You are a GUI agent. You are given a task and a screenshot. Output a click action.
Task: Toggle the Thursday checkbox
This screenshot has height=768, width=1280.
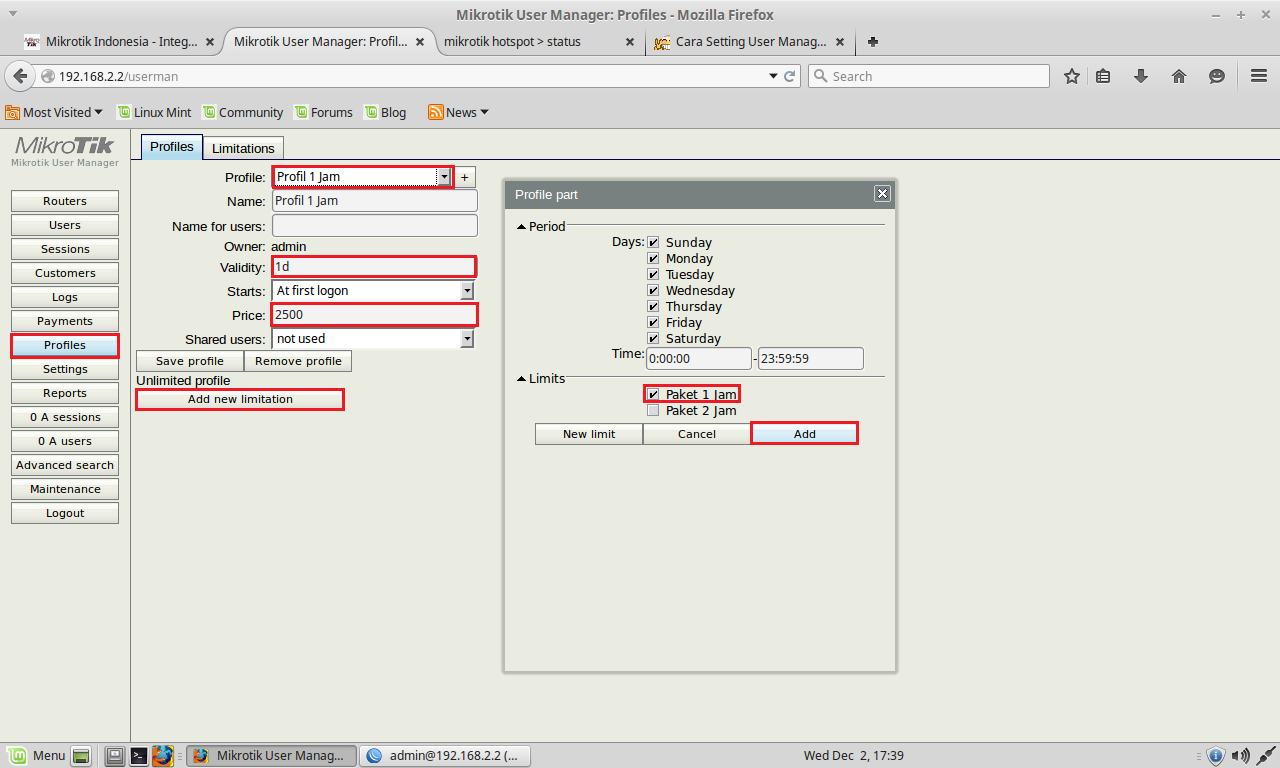coord(653,306)
